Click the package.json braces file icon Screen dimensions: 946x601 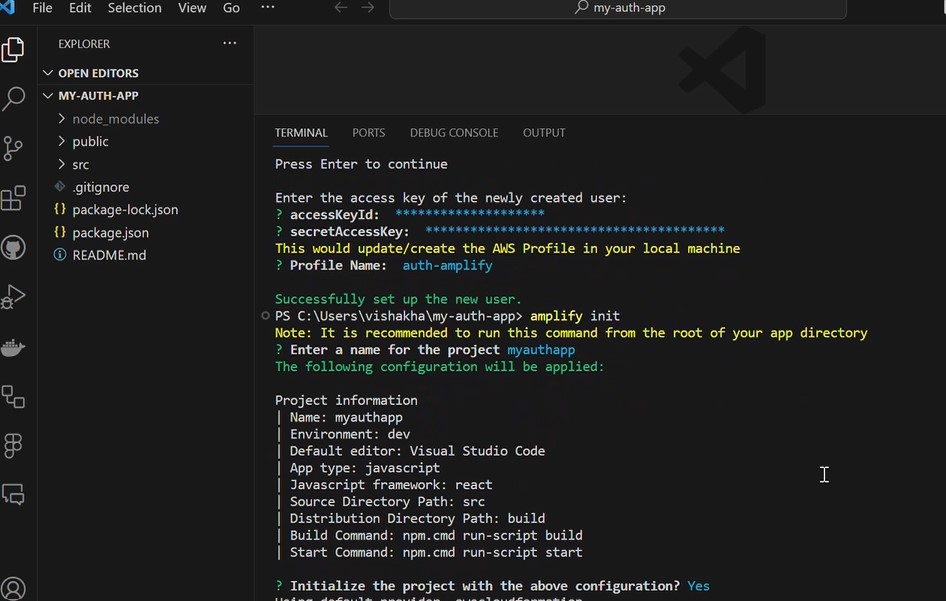coord(60,232)
